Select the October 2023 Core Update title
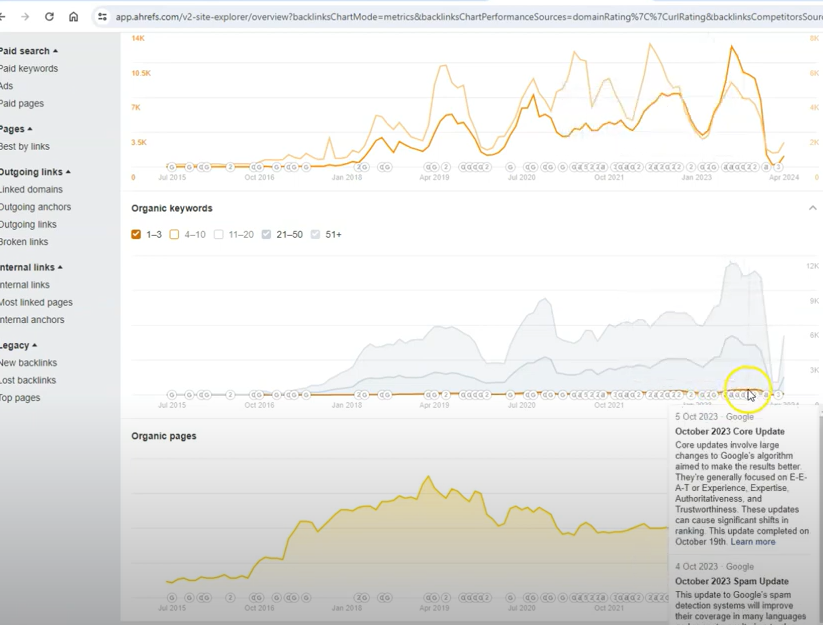This screenshot has width=823, height=625. 730,431
